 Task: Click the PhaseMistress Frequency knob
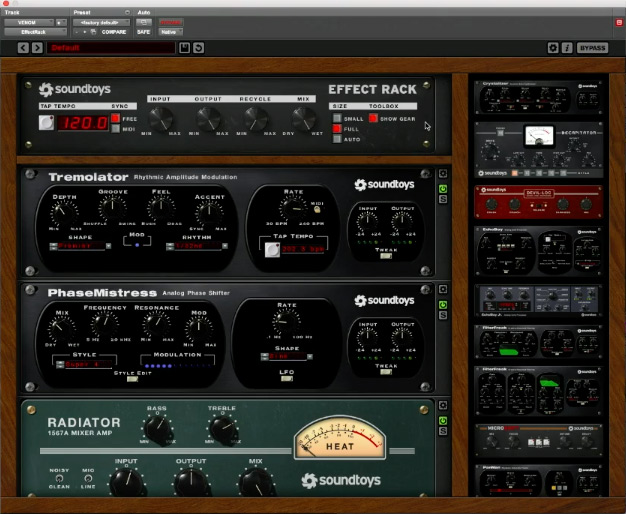pos(104,324)
